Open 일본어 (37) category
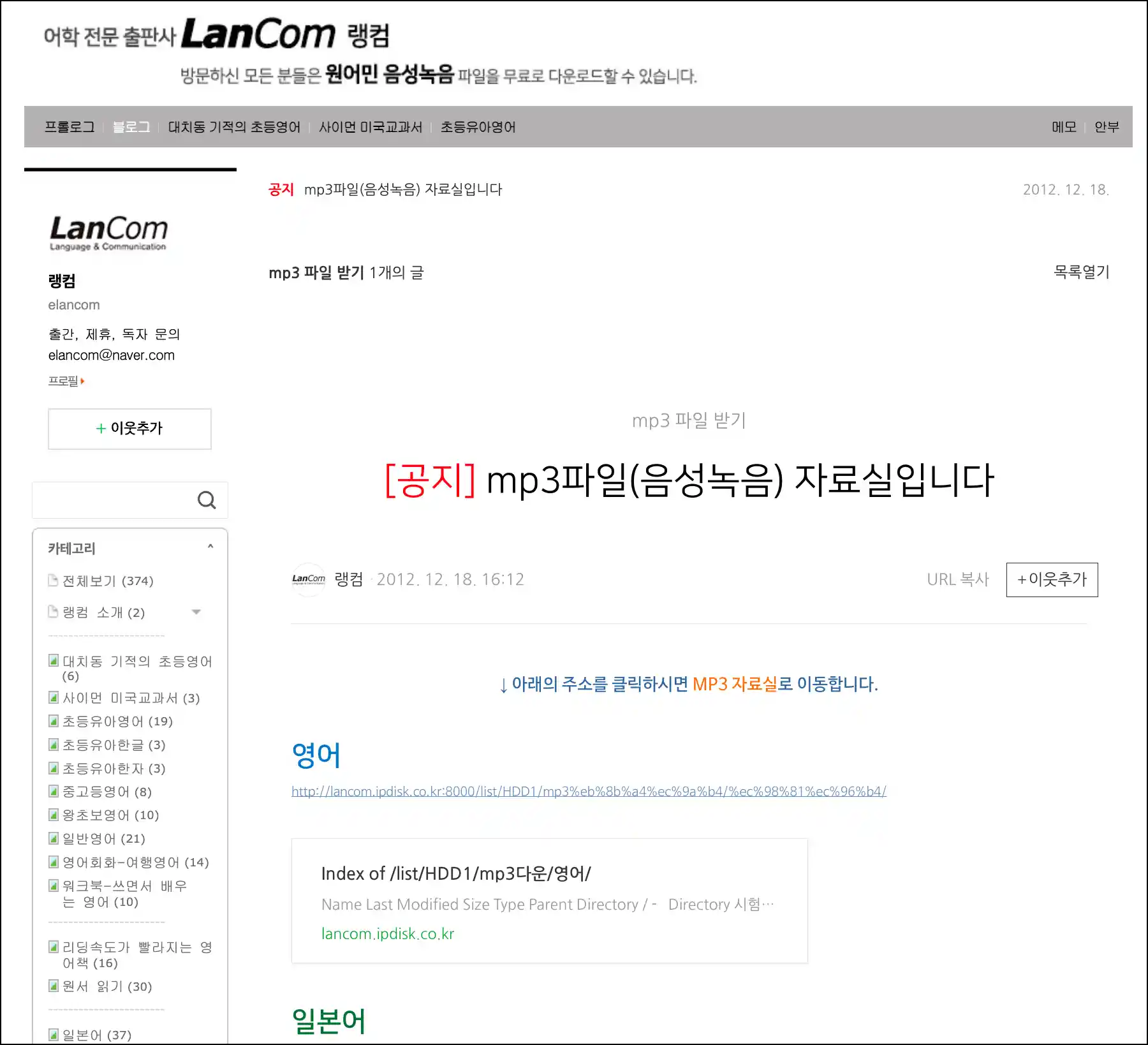This screenshot has height=1045, width=1148. [97, 1035]
